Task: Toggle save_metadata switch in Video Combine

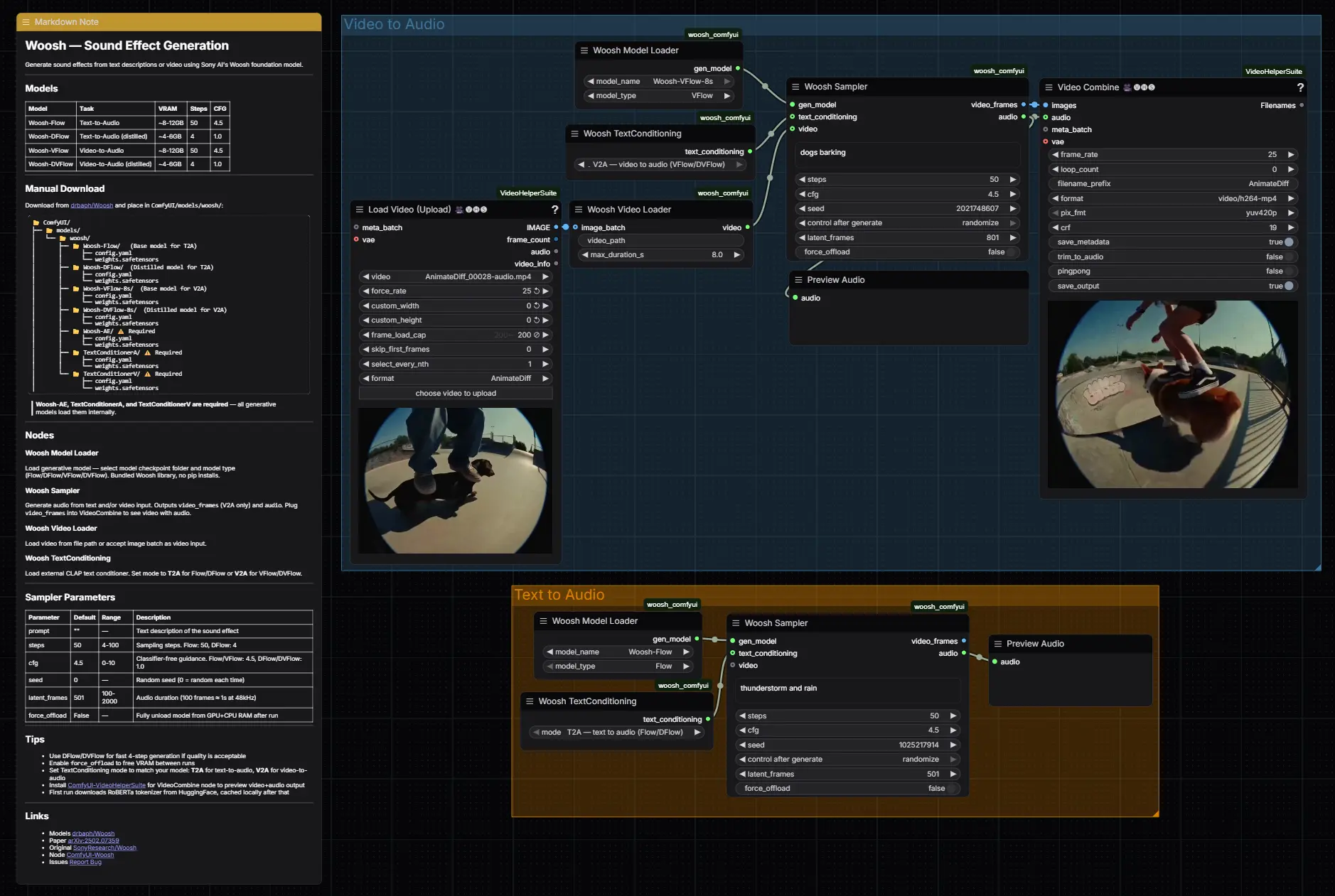Action: [1289, 242]
